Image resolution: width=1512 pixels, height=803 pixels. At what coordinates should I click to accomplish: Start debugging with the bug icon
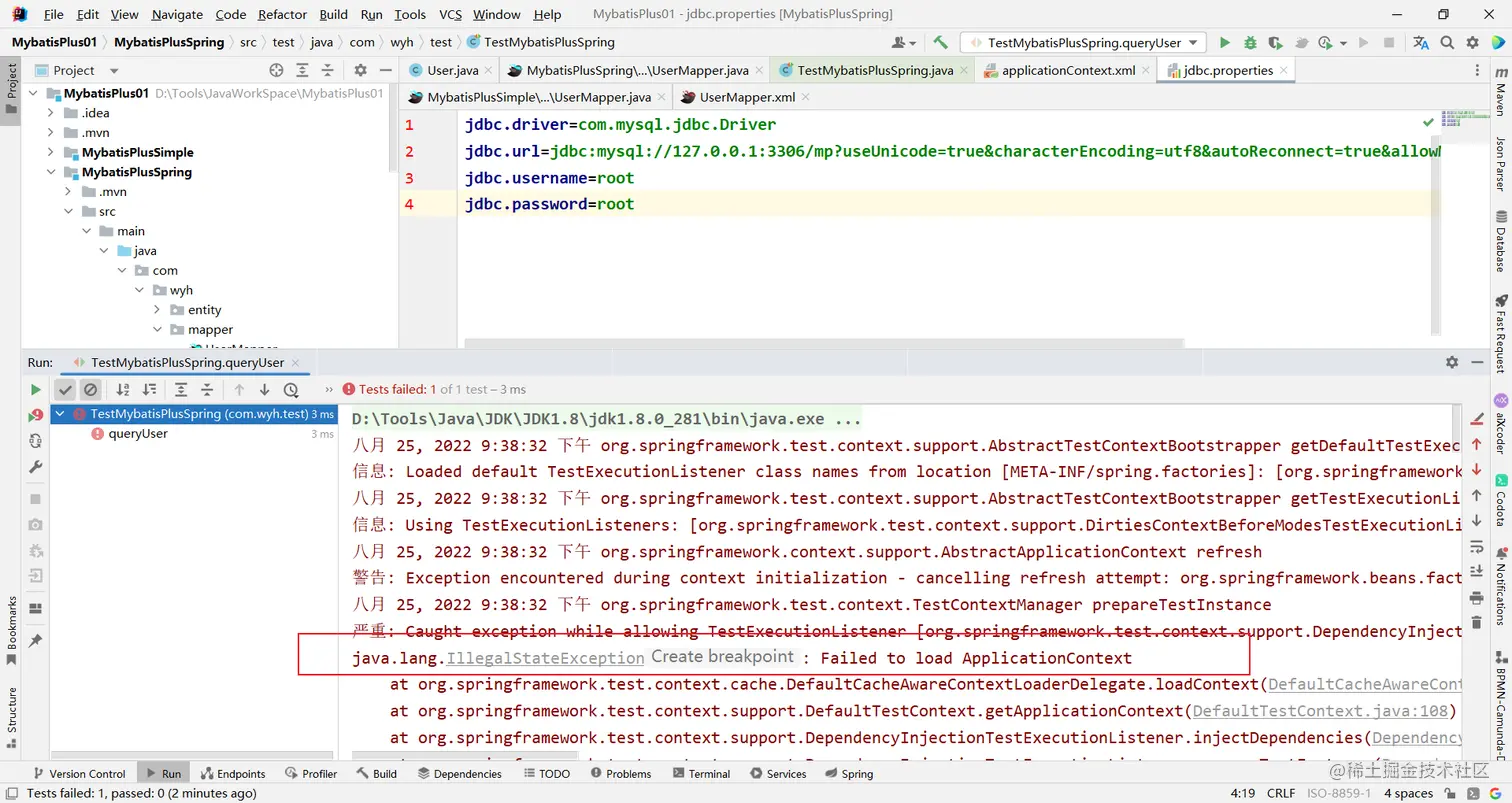point(1250,43)
